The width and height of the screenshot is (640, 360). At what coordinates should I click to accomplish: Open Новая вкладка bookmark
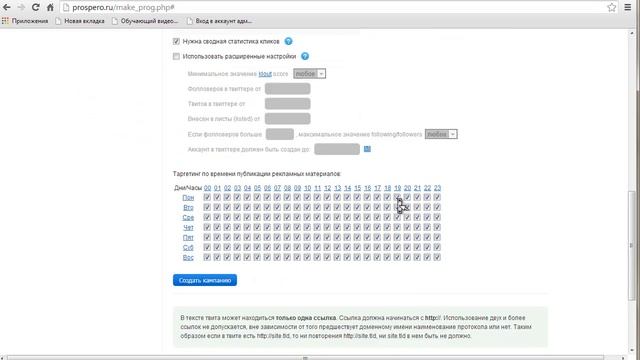pyautogui.click(x=80, y=21)
